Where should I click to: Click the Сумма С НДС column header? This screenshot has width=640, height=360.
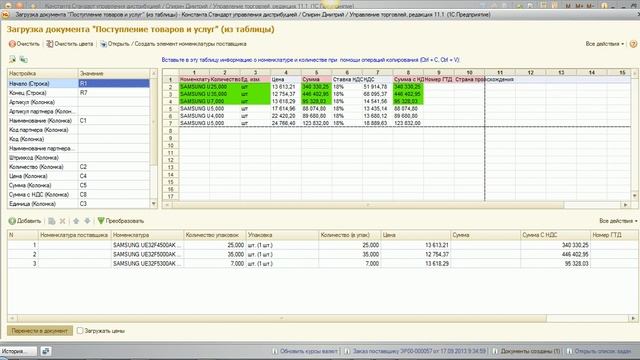(555, 235)
